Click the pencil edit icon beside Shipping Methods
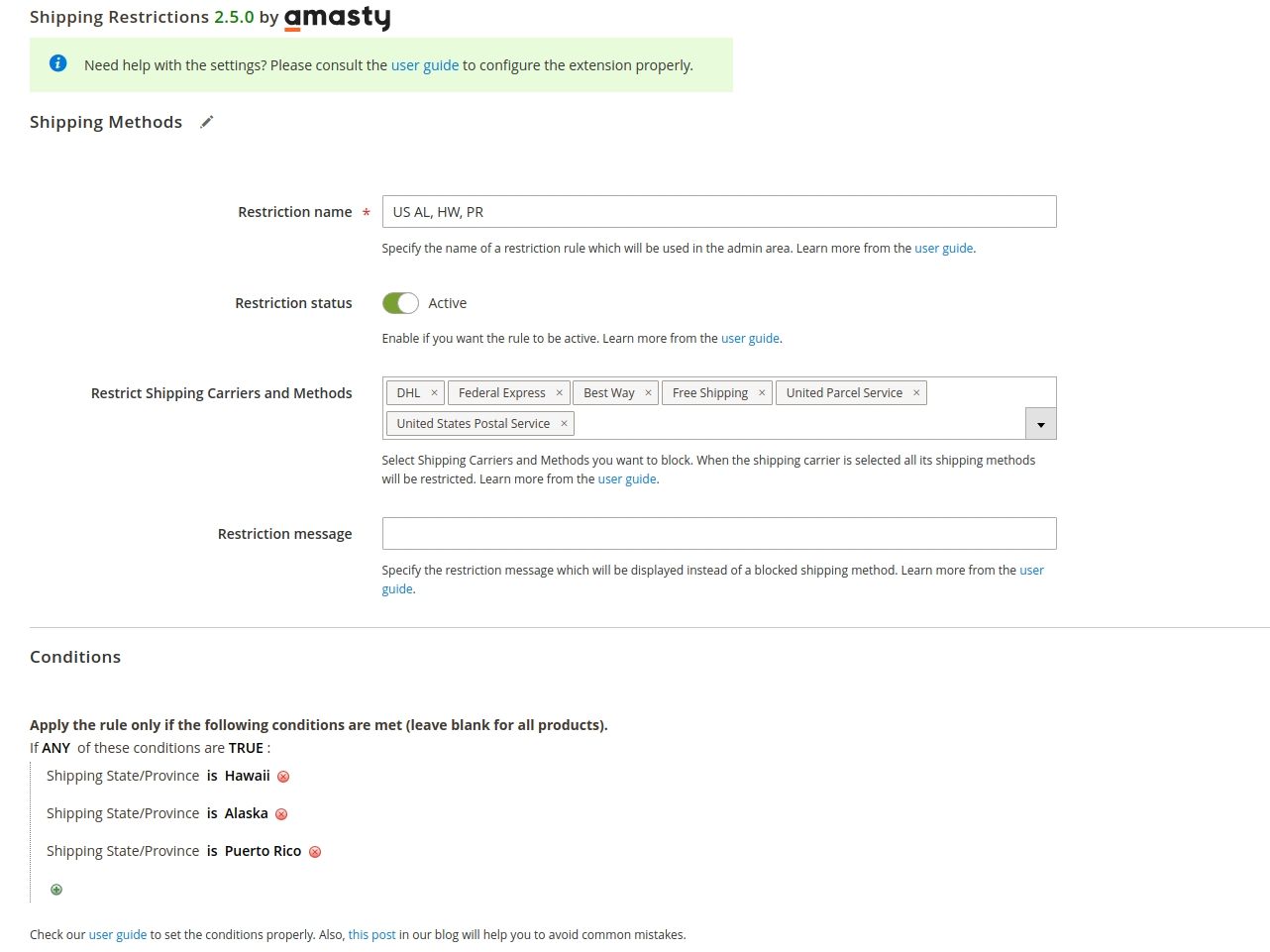1270x952 pixels. click(206, 122)
